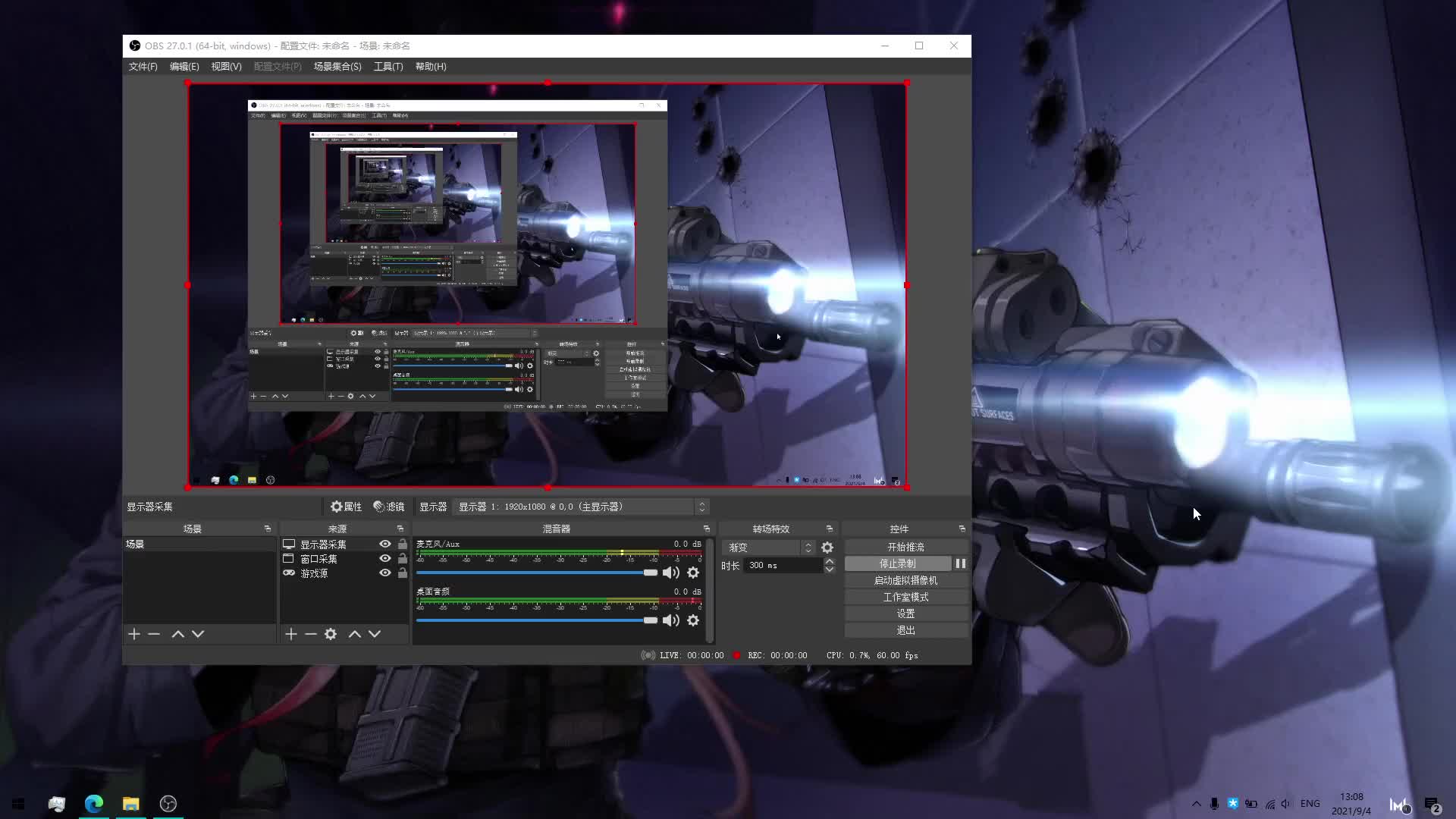1456x819 pixels.
Task: Click the remove scene minus icon
Action: click(154, 634)
